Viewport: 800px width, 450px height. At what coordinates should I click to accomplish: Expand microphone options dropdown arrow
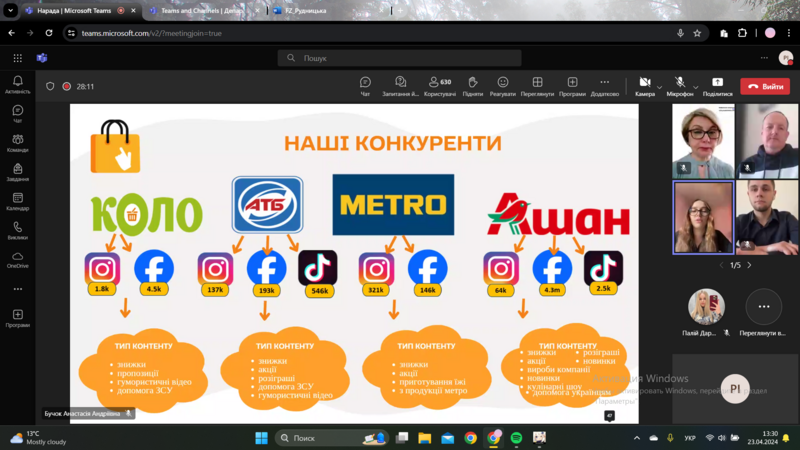click(695, 87)
